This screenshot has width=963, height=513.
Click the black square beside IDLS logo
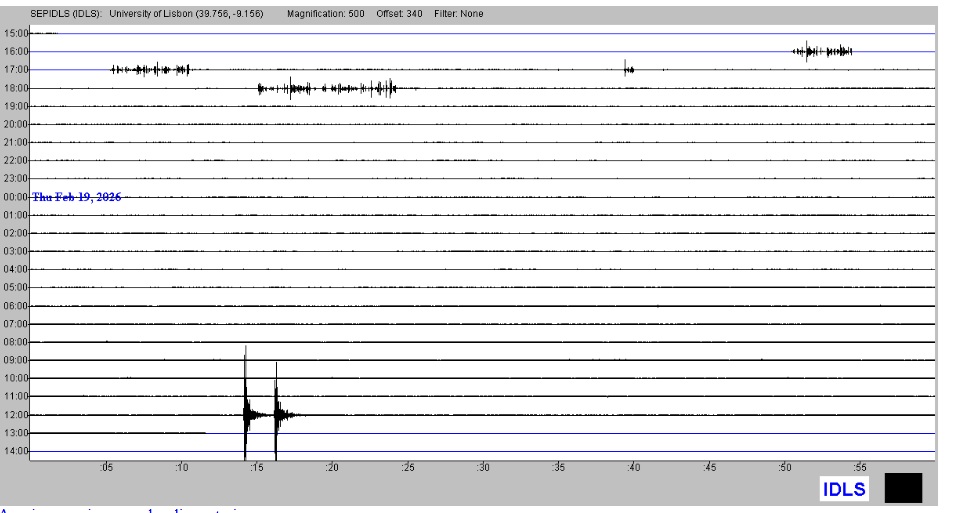point(903,488)
